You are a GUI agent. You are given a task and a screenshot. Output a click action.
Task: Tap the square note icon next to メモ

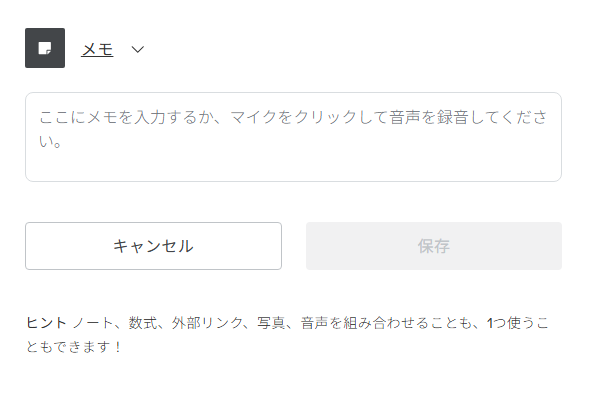45,48
